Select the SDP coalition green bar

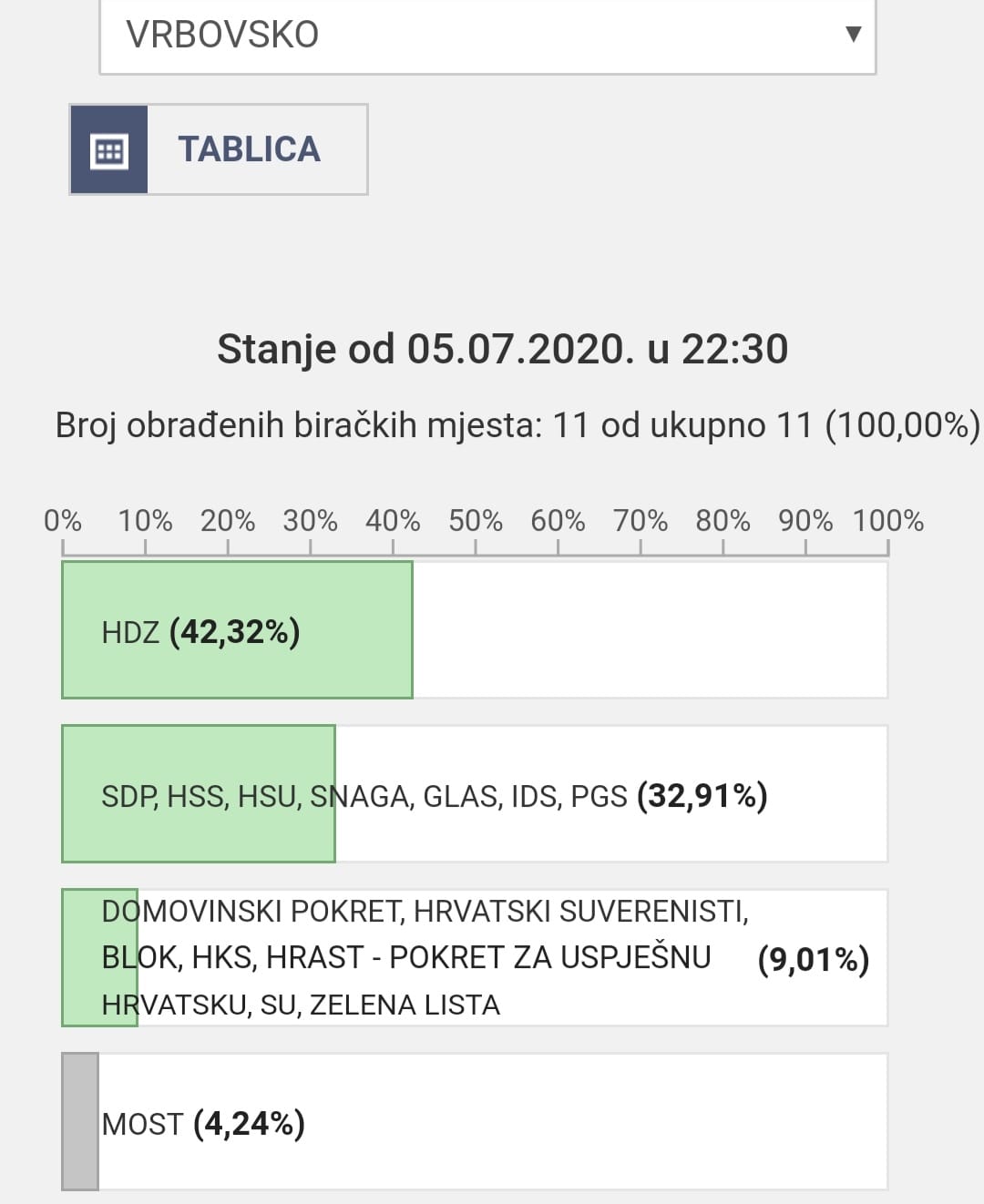(x=199, y=794)
